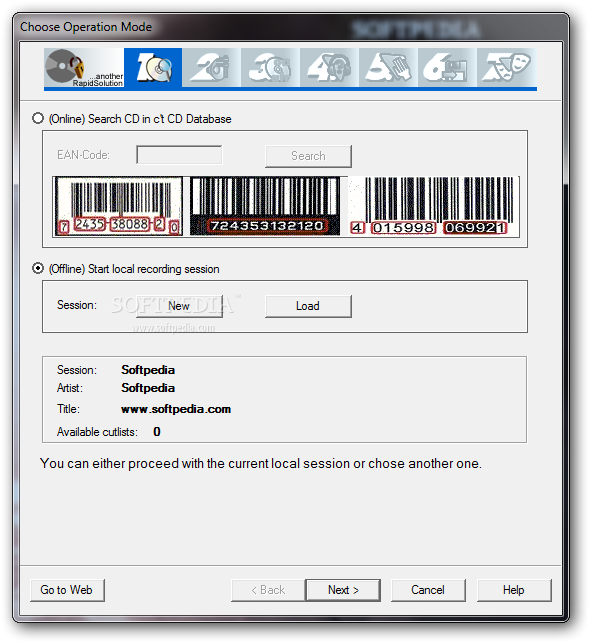Click the Search button

coord(308,156)
